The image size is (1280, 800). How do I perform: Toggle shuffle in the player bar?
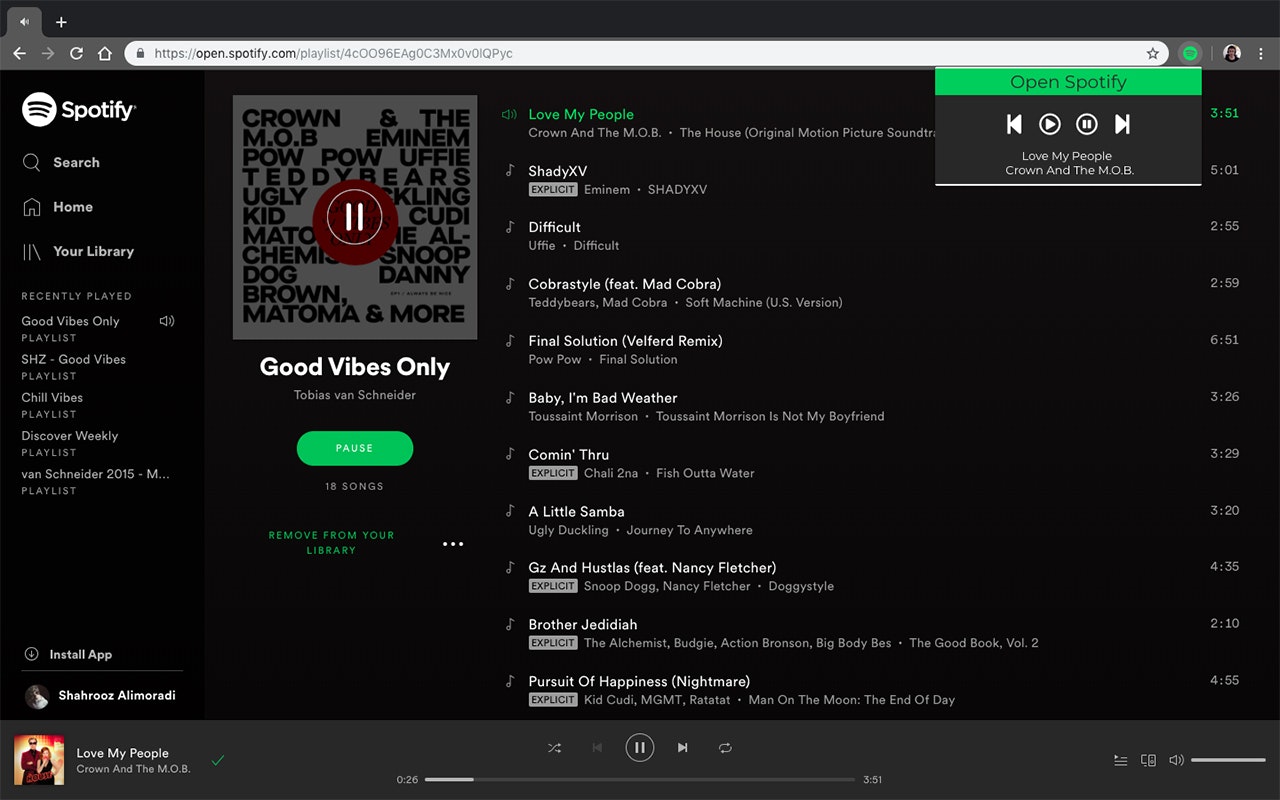[x=554, y=747]
